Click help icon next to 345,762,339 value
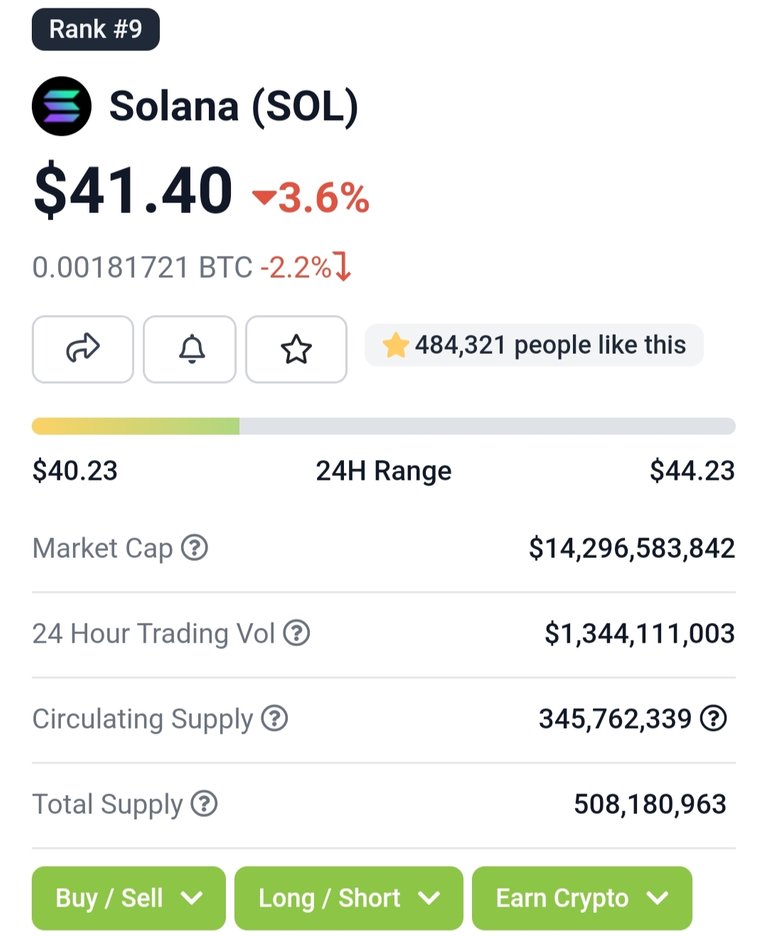The height and width of the screenshot is (936, 768). (713, 718)
